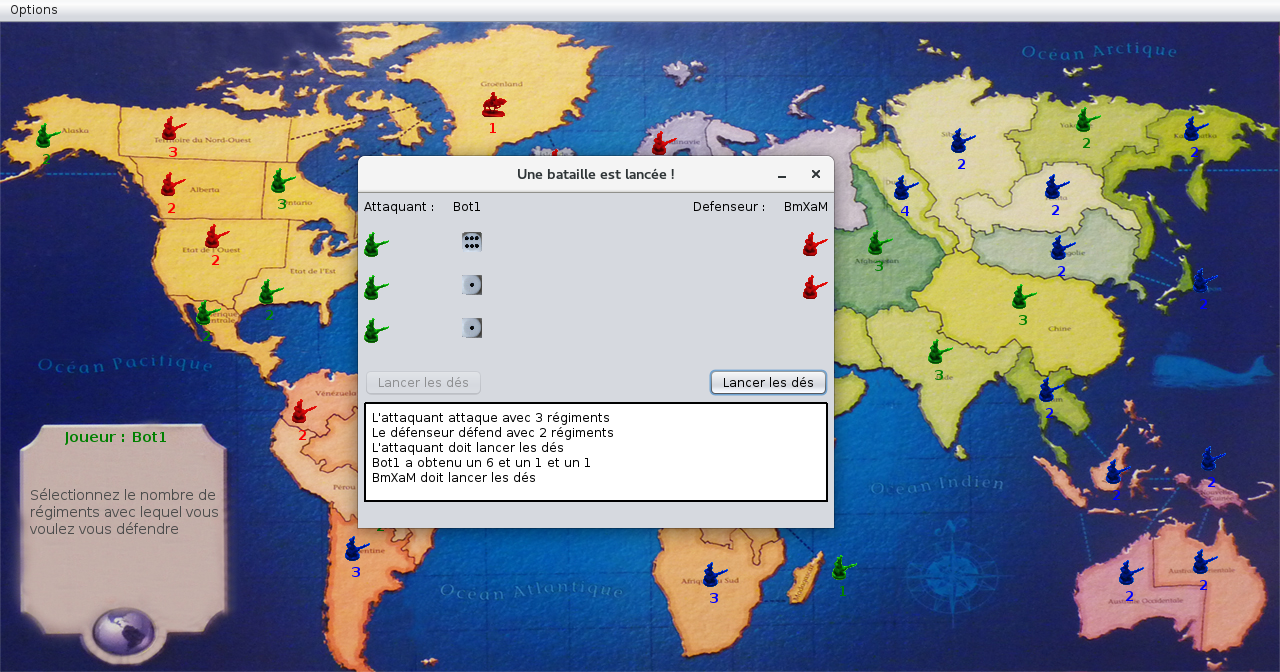Select the red army on Groenland

(x=492, y=105)
